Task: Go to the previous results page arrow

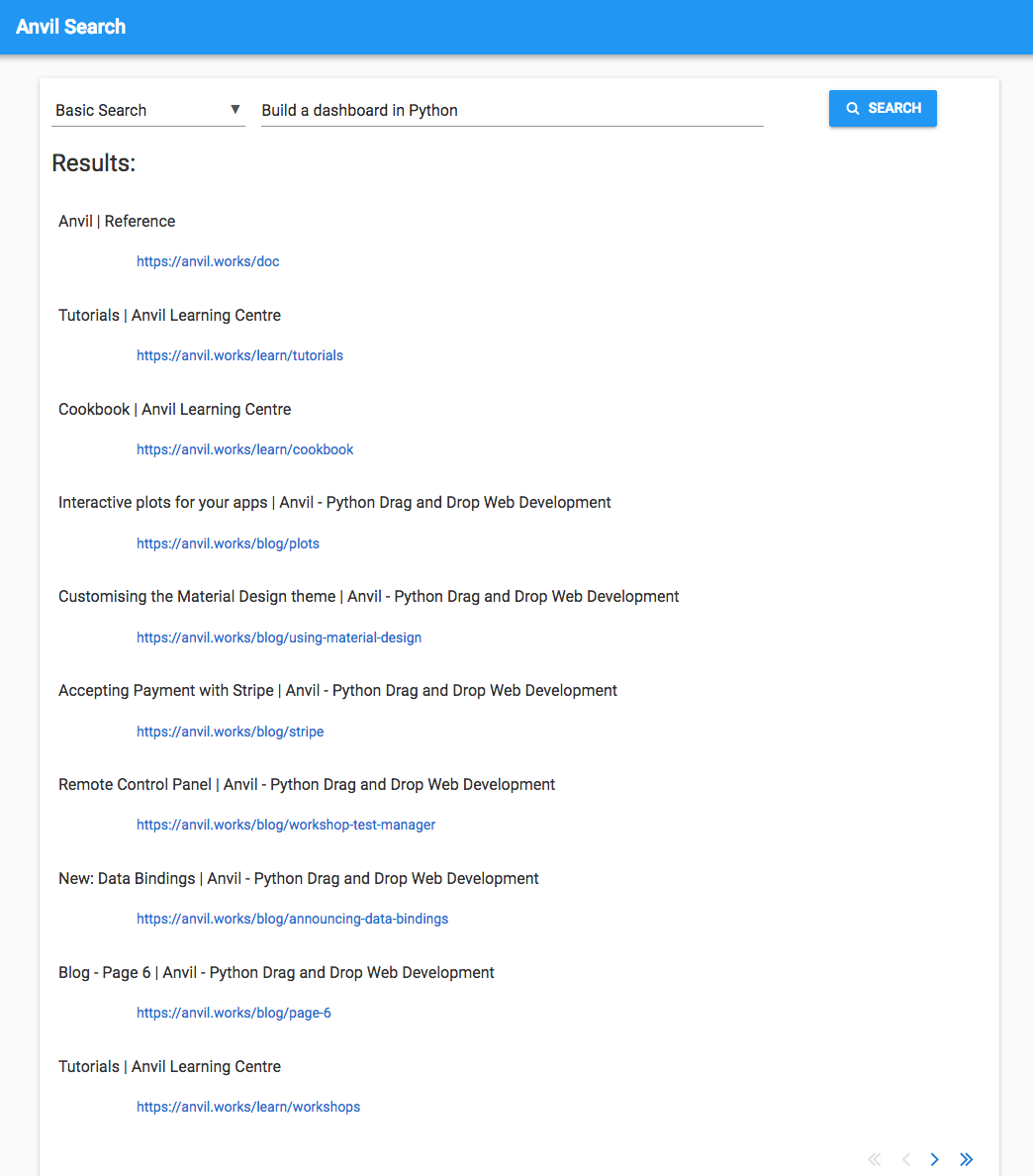Action: [x=905, y=1159]
